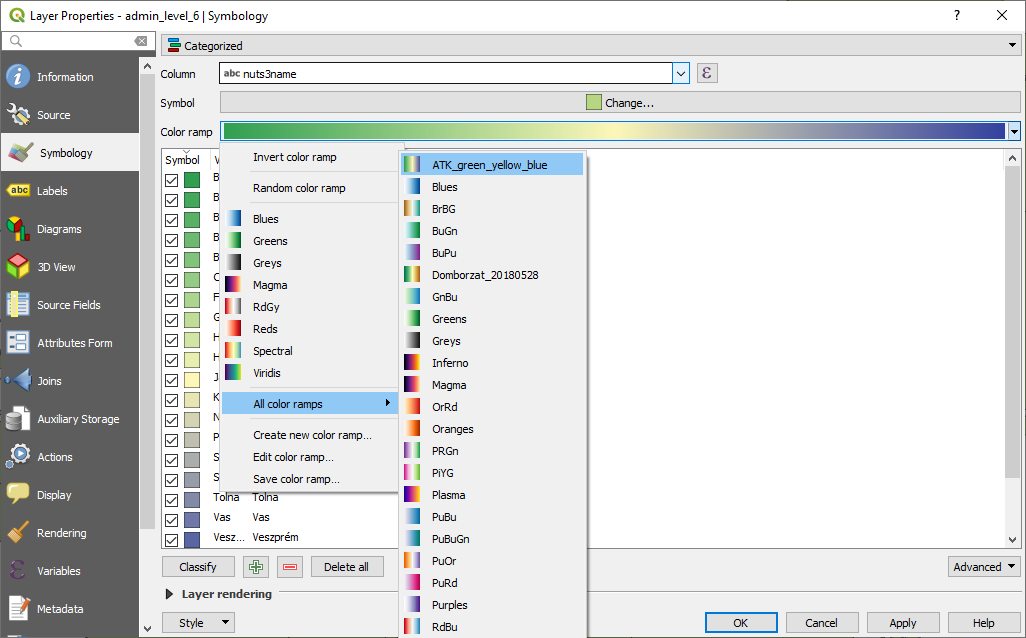1026x638 pixels.
Task: Open the Color ramp dropdown arrow
Action: [1014, 132]
